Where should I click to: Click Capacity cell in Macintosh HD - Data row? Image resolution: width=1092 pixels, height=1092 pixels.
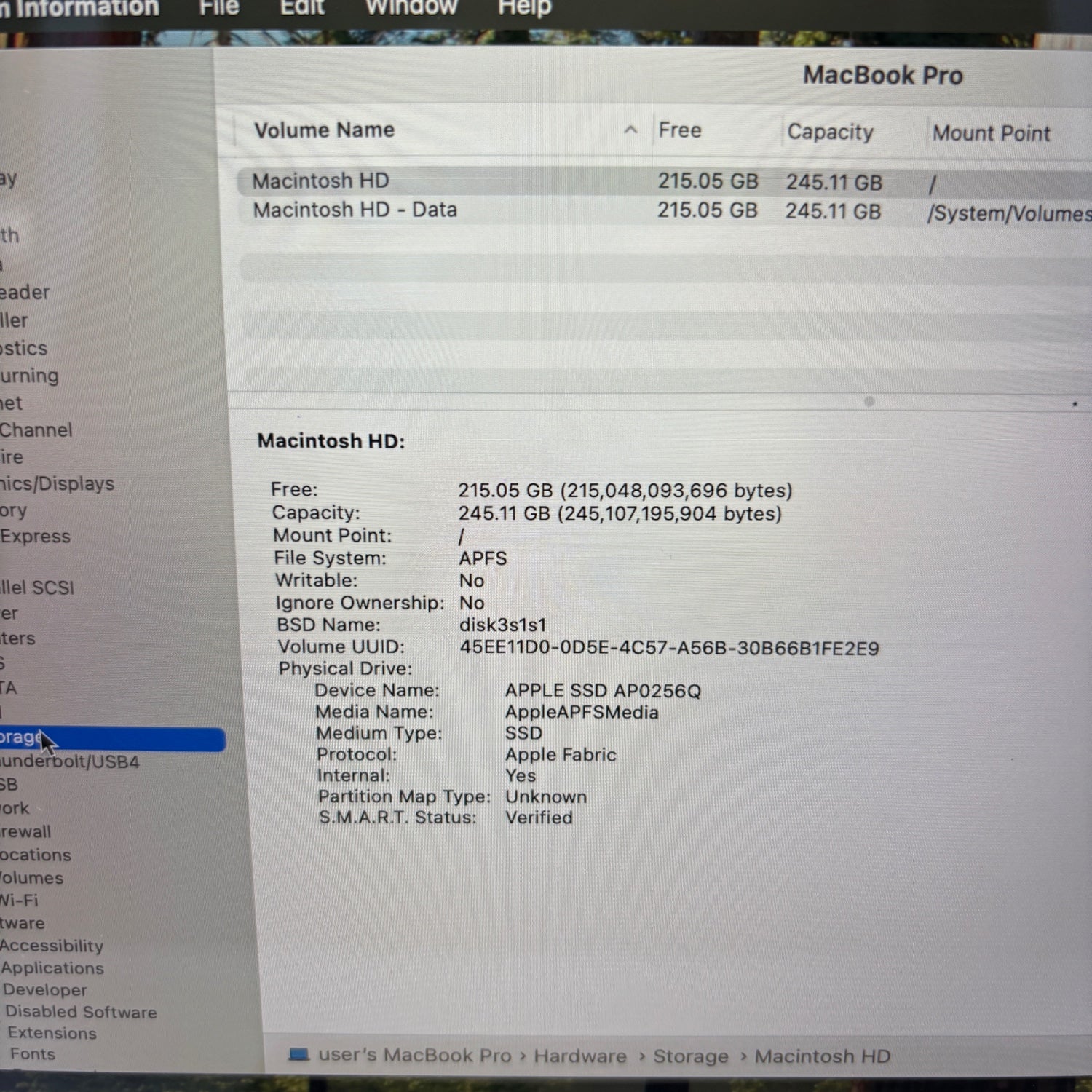pos(833,212)
